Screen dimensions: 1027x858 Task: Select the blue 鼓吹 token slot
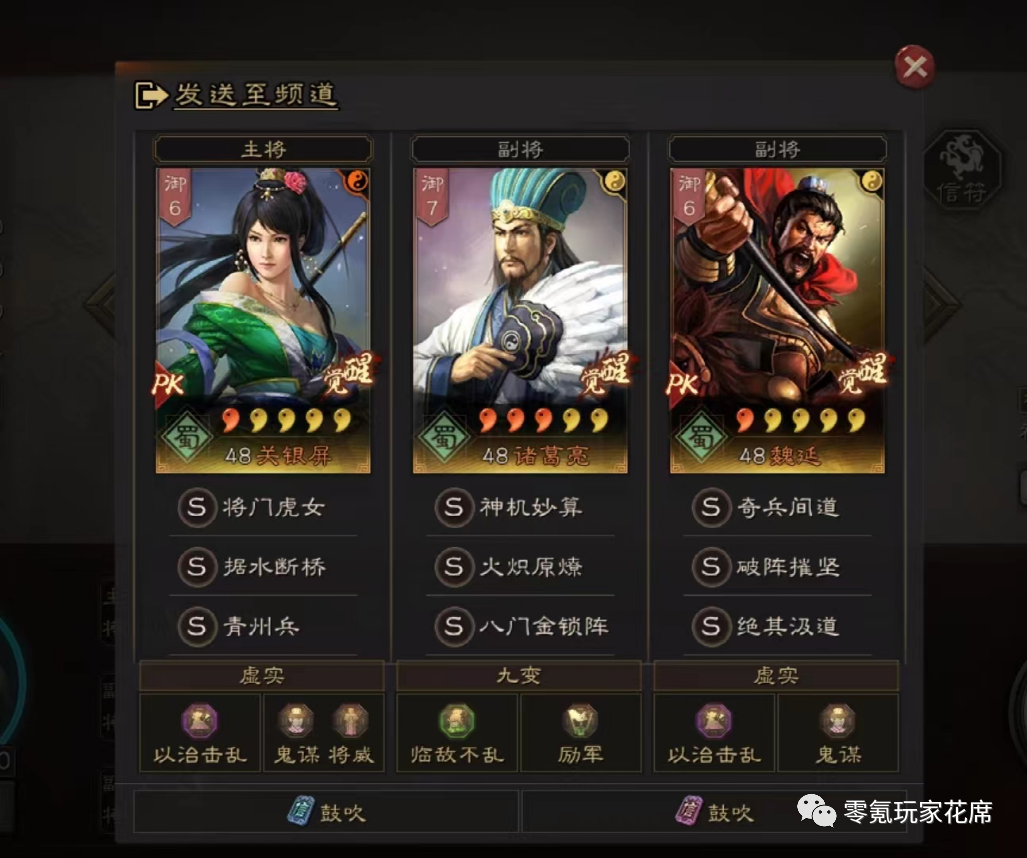(326, 811)
